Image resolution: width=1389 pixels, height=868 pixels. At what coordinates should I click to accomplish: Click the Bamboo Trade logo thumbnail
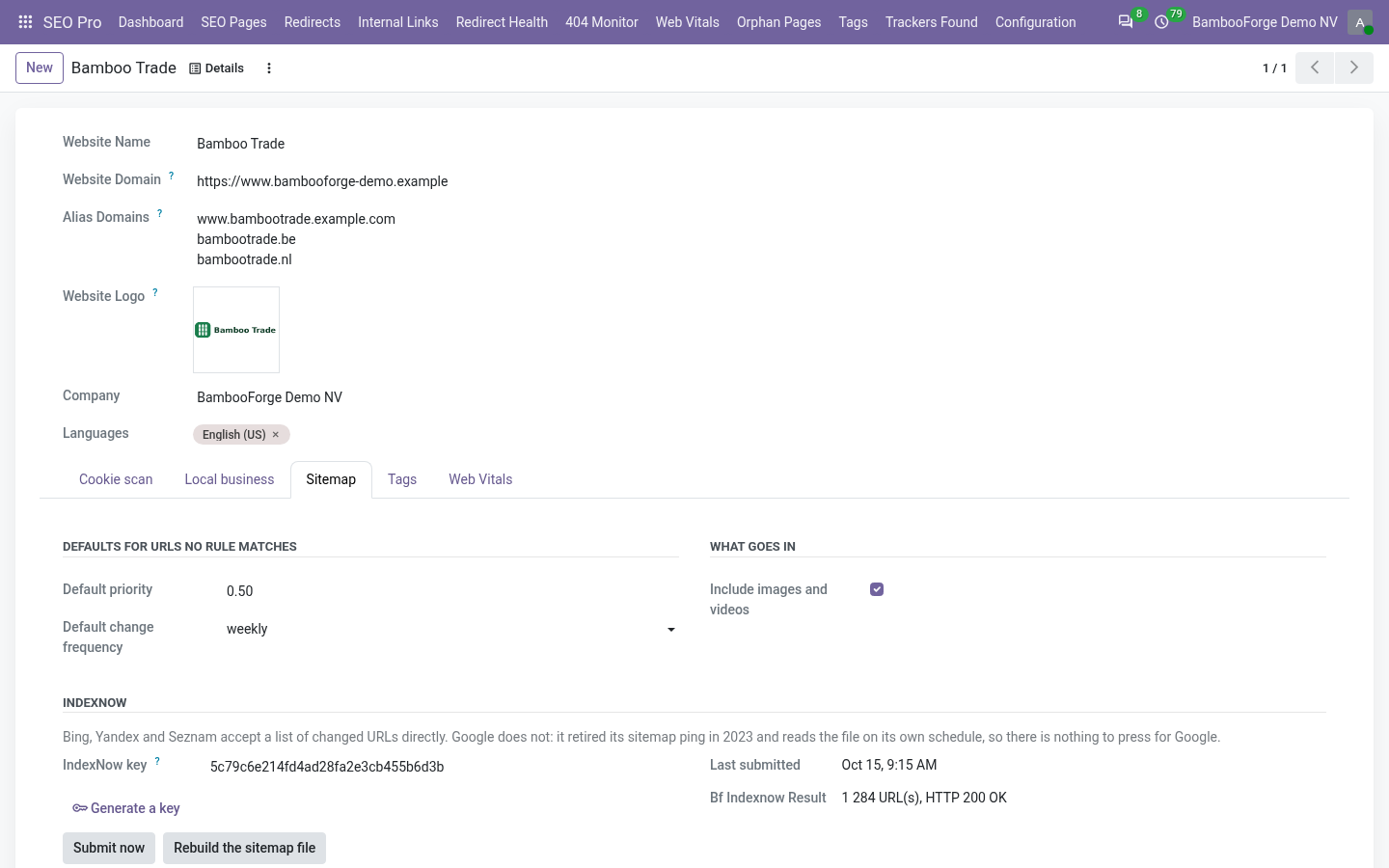236,330
